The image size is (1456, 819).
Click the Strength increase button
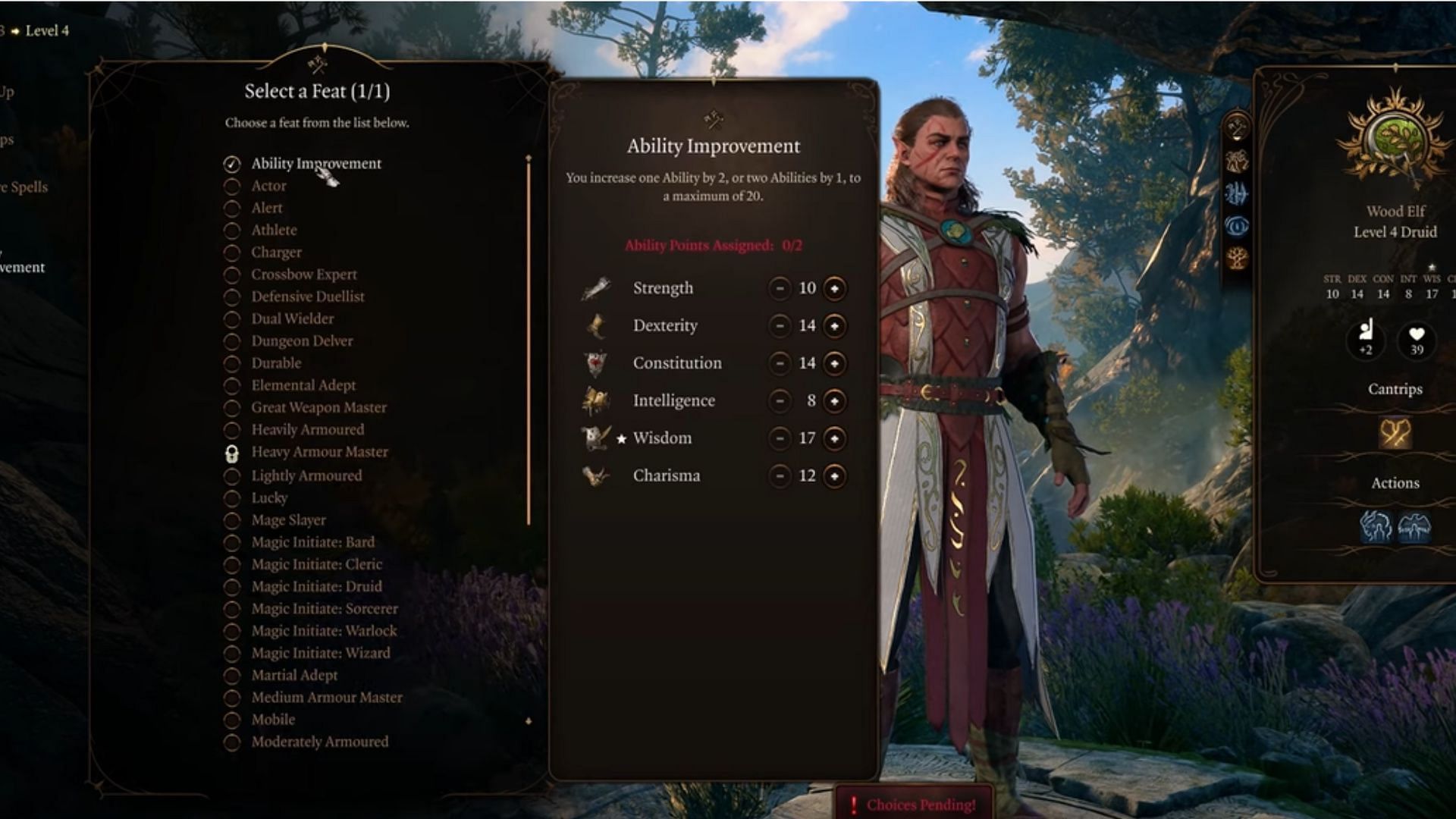[834, 288]
